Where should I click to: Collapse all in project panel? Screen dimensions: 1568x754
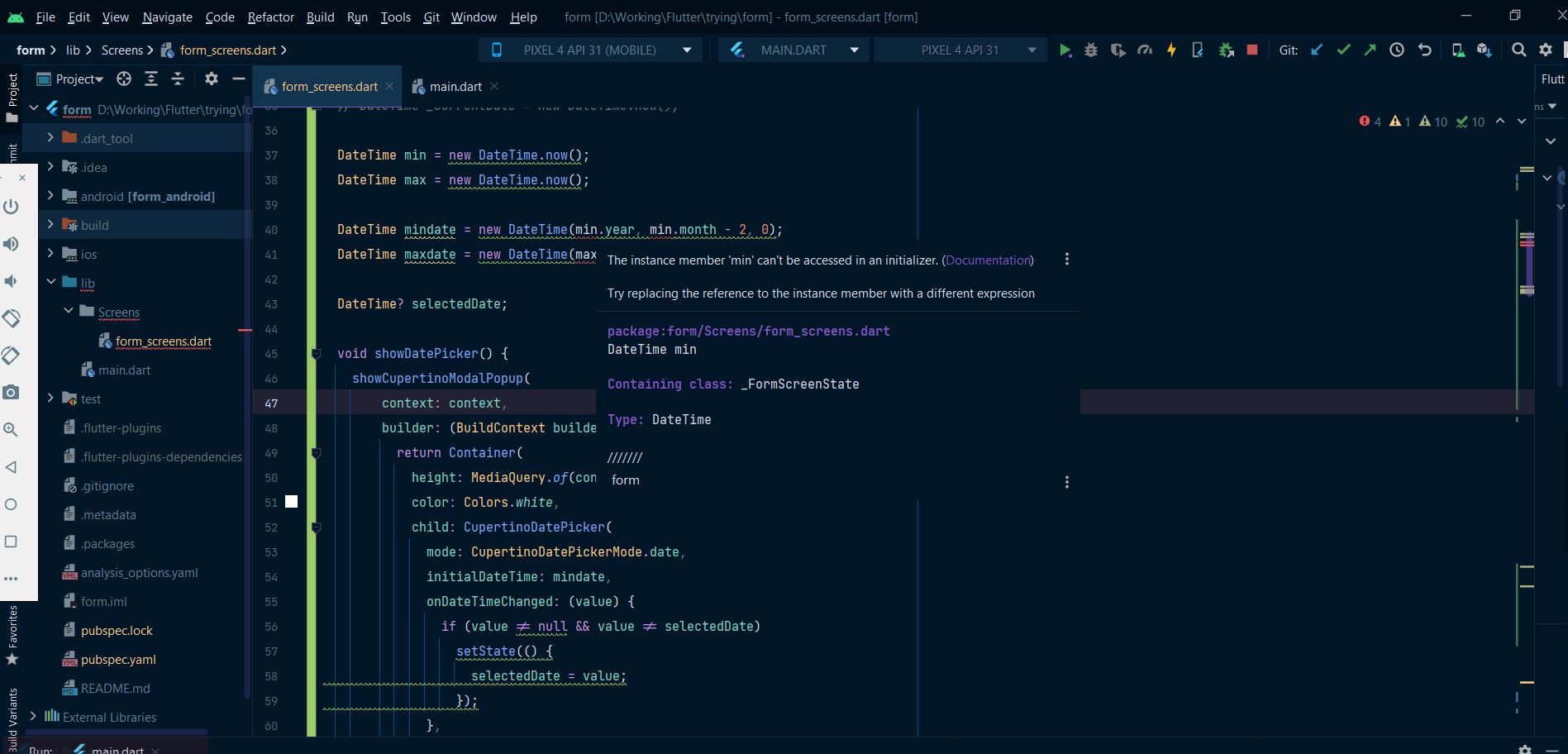coord(178,79)
